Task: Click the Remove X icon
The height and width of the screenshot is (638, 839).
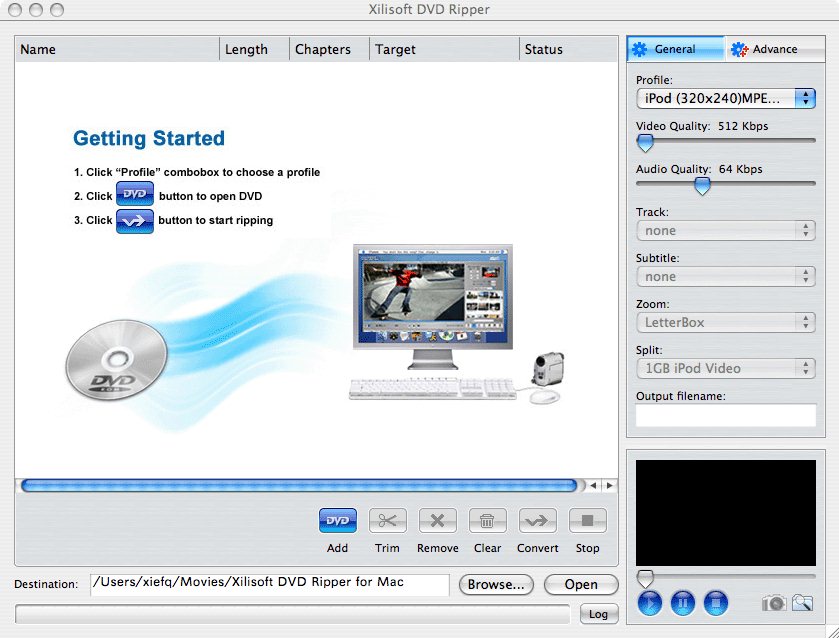Action: coord(437,521)
